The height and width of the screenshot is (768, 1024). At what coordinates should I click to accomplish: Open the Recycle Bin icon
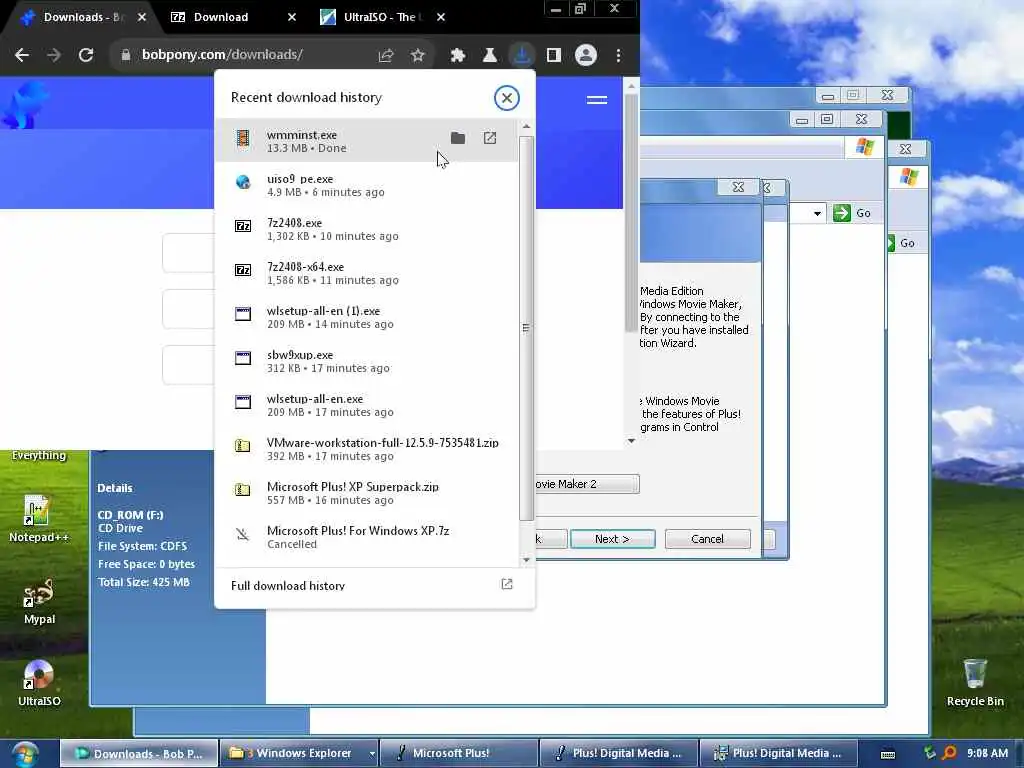coord(975,682)
